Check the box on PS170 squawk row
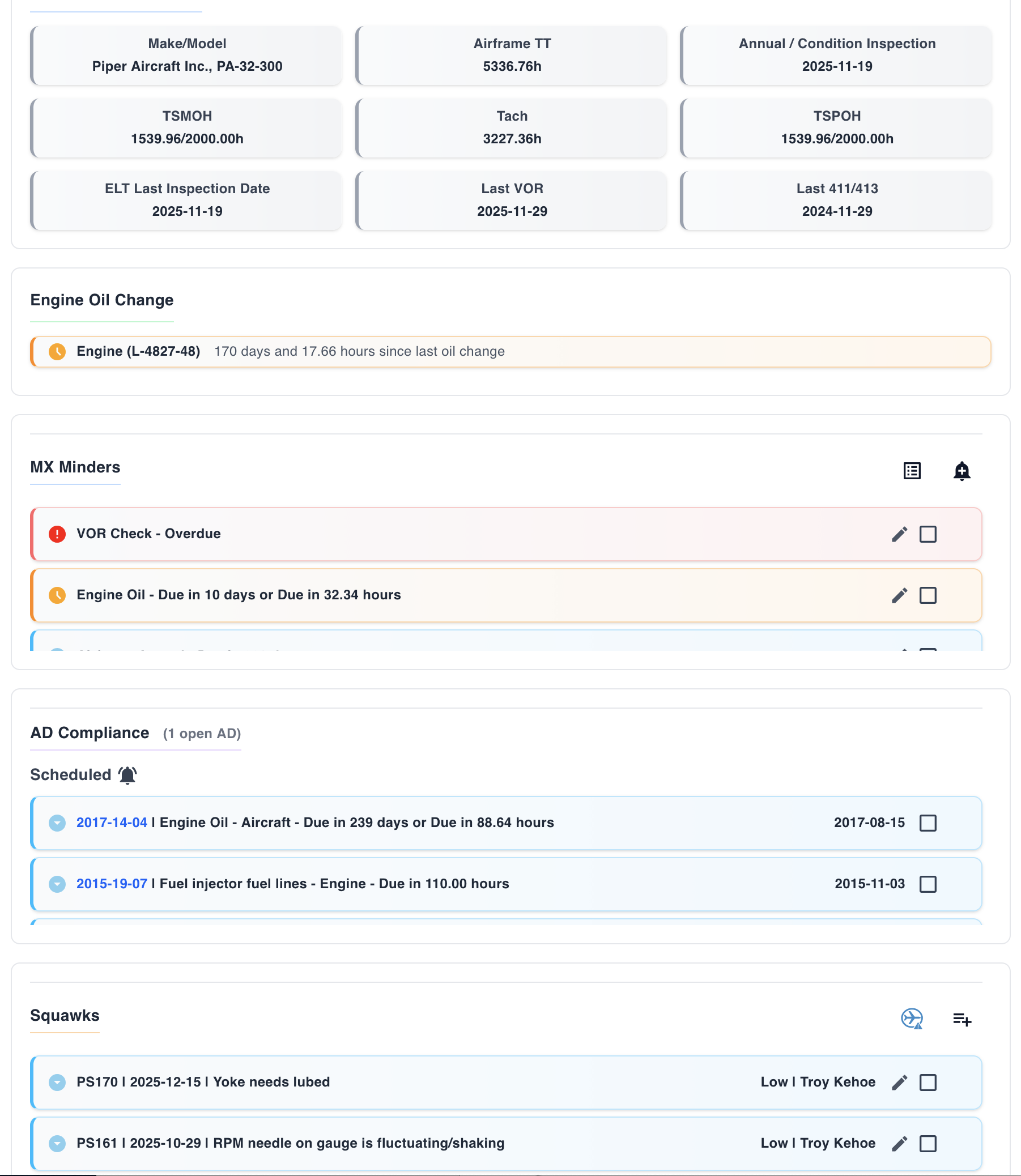 point(928,1082)
